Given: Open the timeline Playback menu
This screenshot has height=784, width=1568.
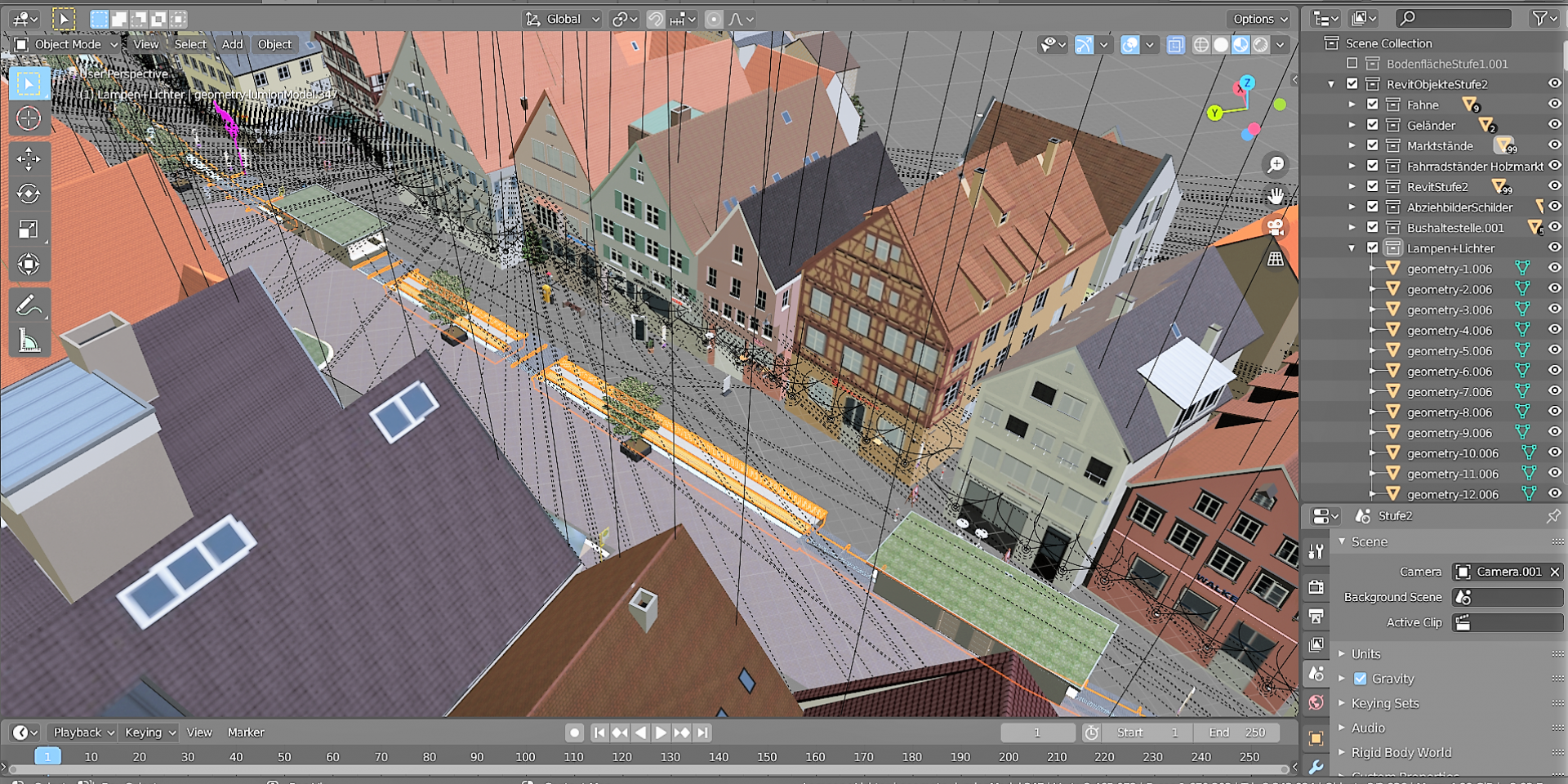Looking at the screenshot, I should (83, 732).
